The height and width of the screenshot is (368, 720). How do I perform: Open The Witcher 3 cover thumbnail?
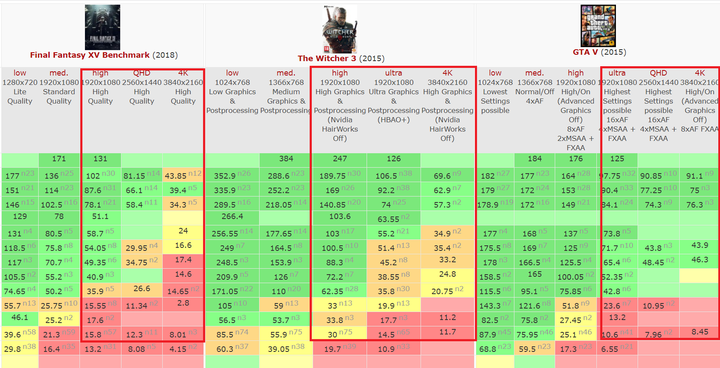pos(339,29)
